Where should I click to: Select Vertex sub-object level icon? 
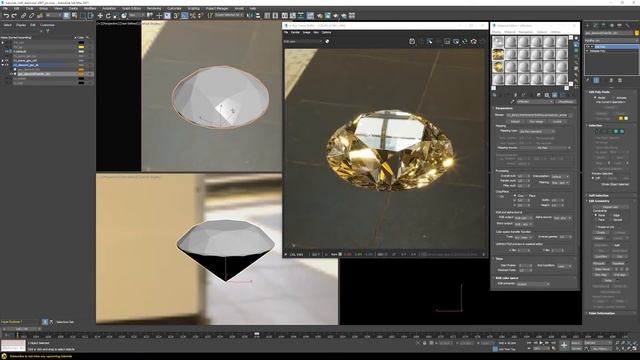click(x=598, y=131)
